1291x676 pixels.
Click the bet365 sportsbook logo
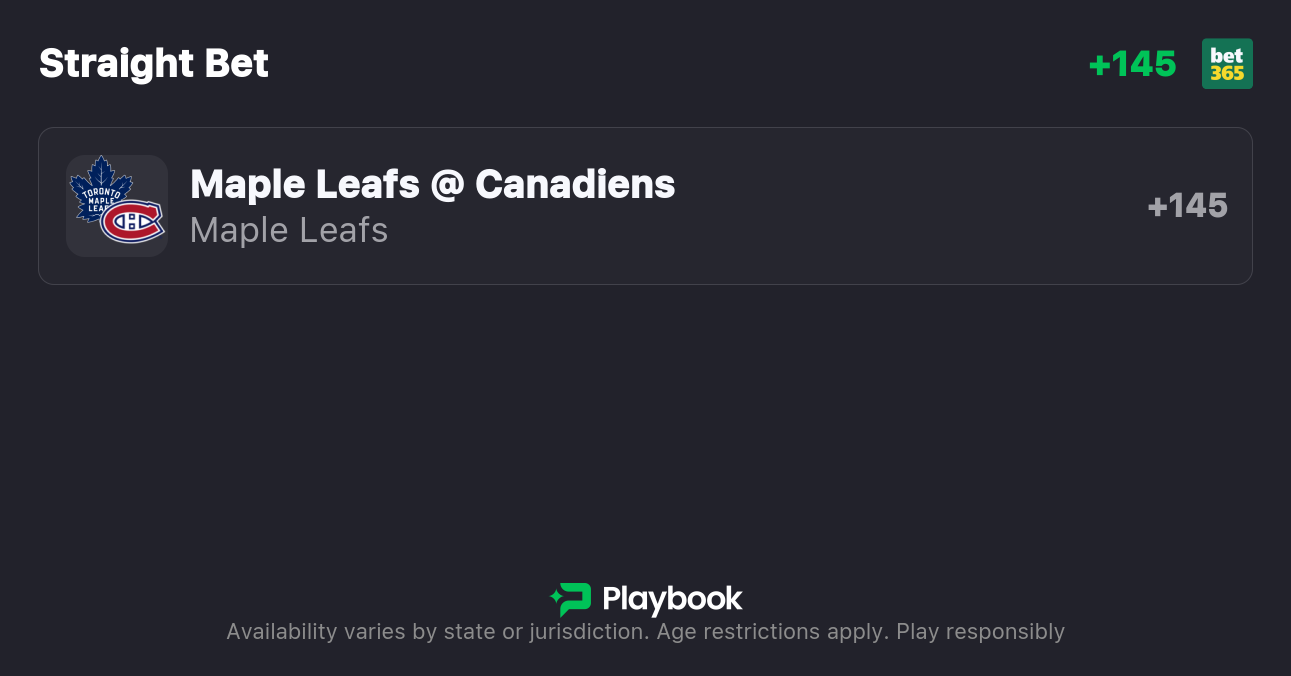click(1227, 64)
